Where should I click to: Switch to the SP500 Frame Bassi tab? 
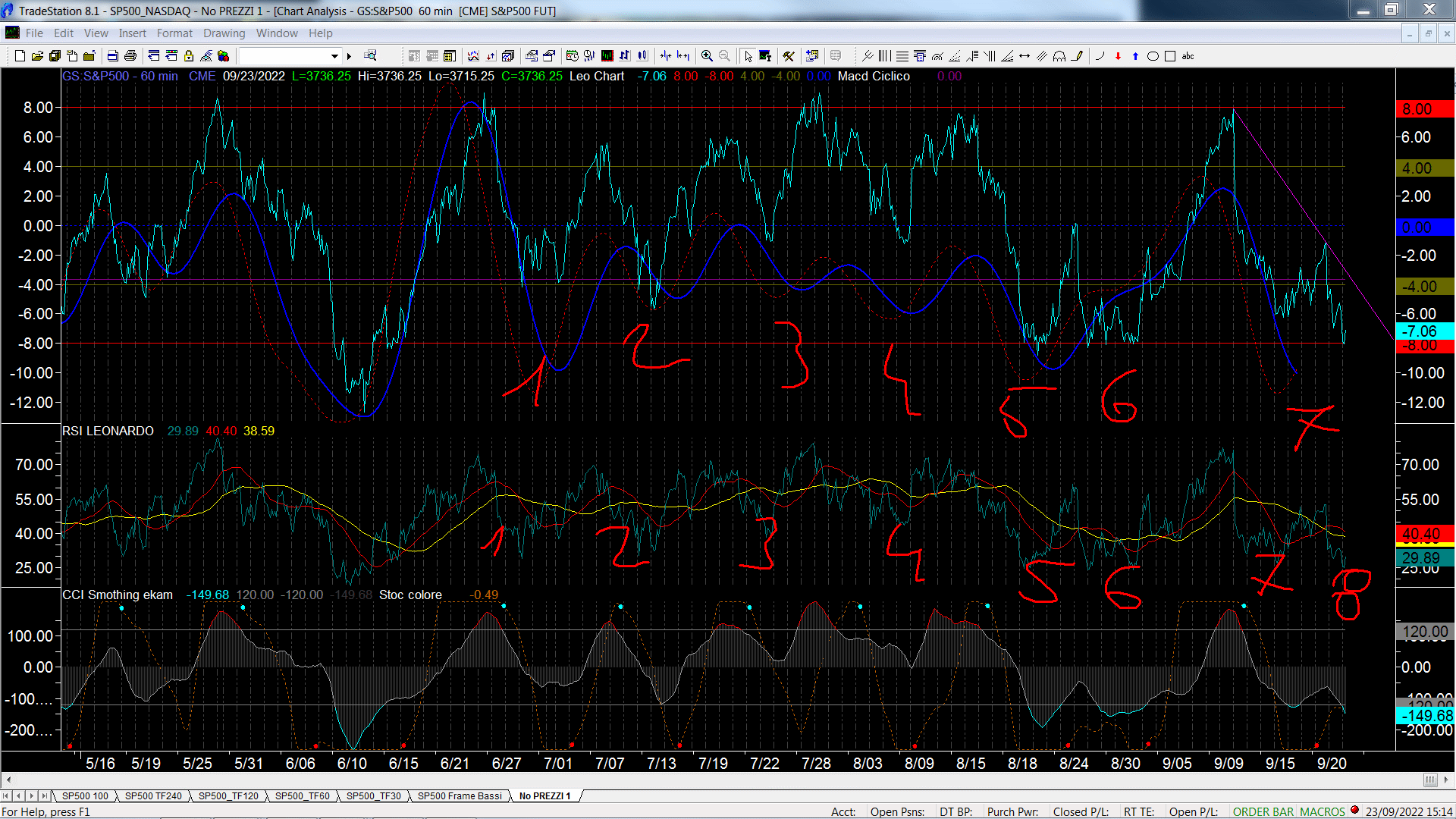460,795
